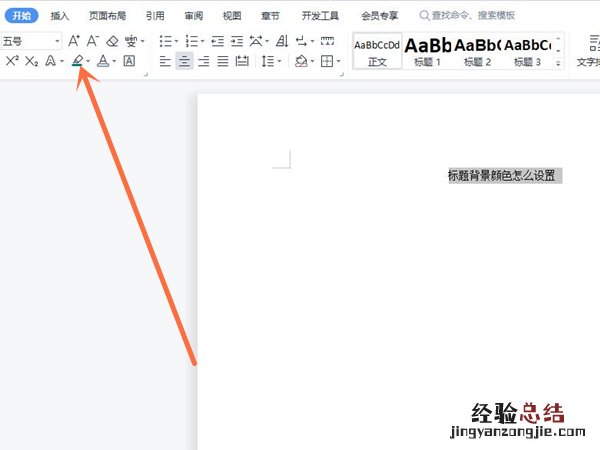
Task: Apply the text effects outlined A
Action: (x=51, y=61)
